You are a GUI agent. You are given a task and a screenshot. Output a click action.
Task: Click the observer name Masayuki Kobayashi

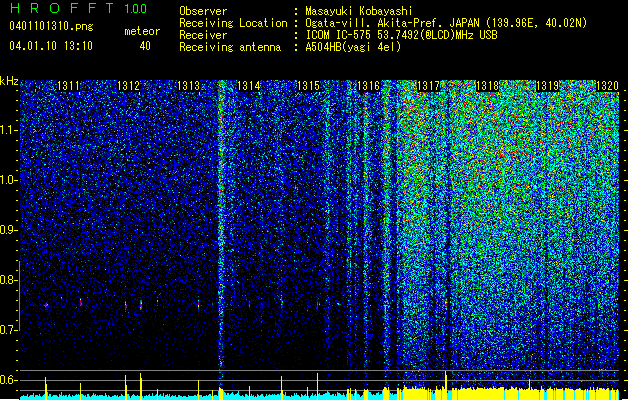(359, 11)
